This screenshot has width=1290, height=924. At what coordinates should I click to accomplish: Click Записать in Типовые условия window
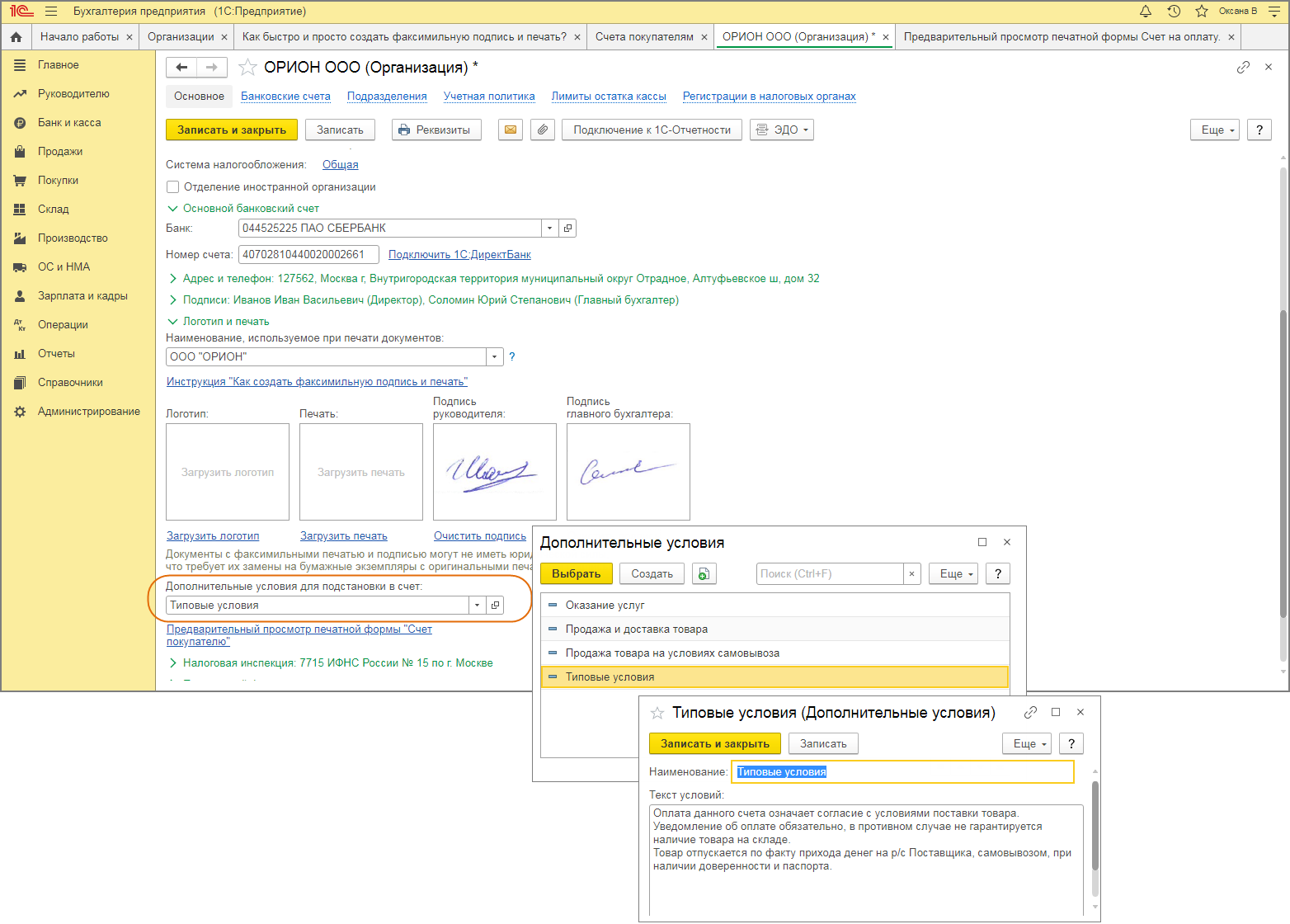tap(823, 744)
